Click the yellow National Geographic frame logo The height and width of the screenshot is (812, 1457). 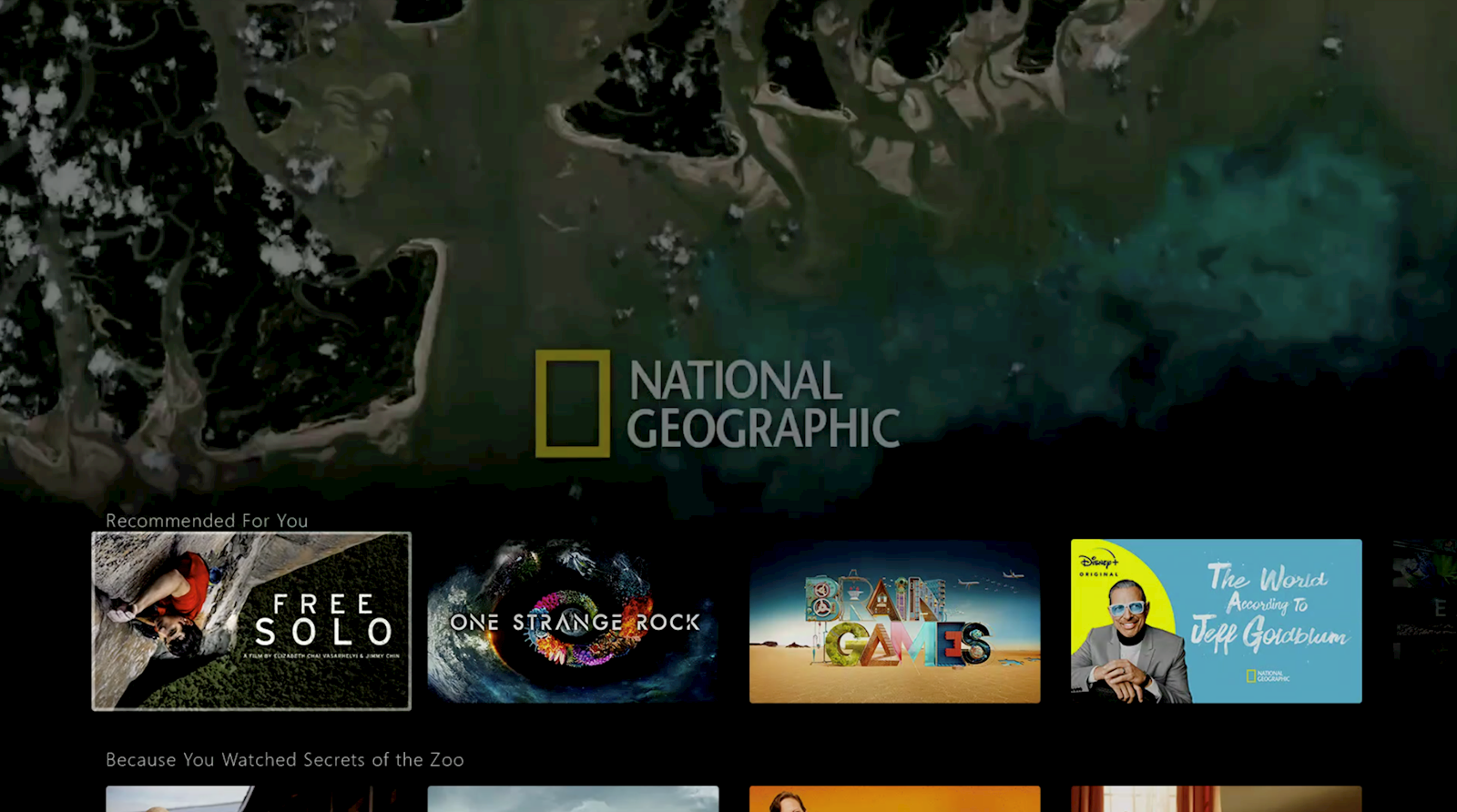[x=572, y=403]
